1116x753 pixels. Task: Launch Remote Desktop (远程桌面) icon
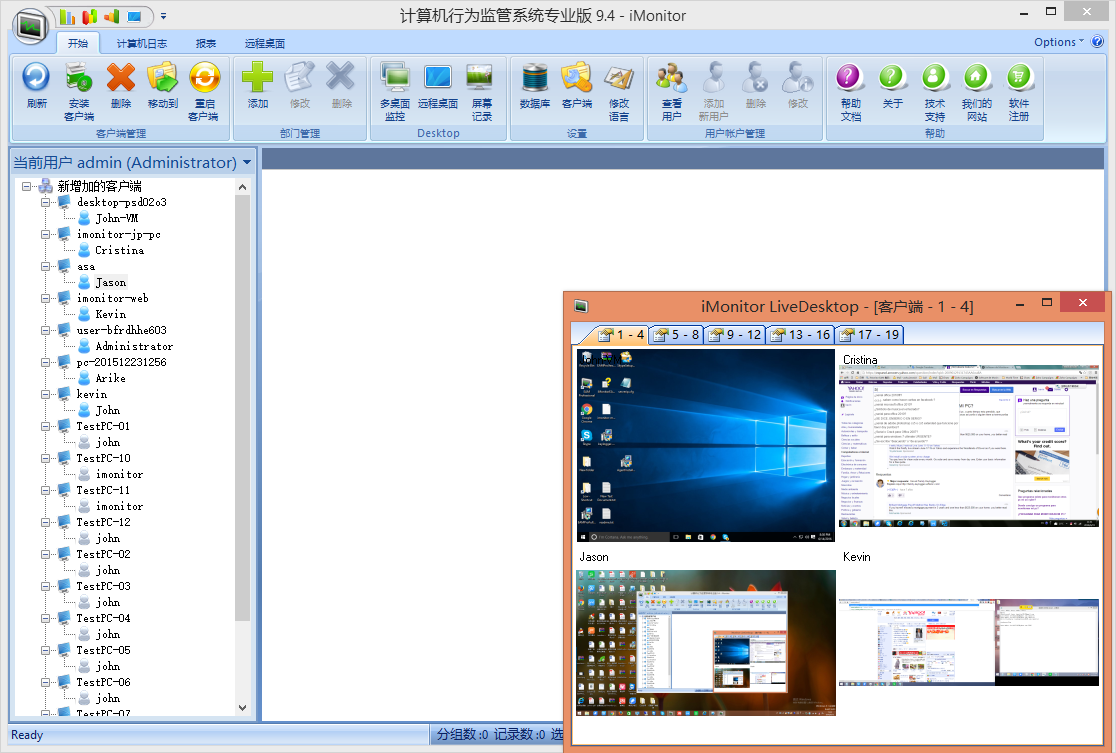pos(438,78)
